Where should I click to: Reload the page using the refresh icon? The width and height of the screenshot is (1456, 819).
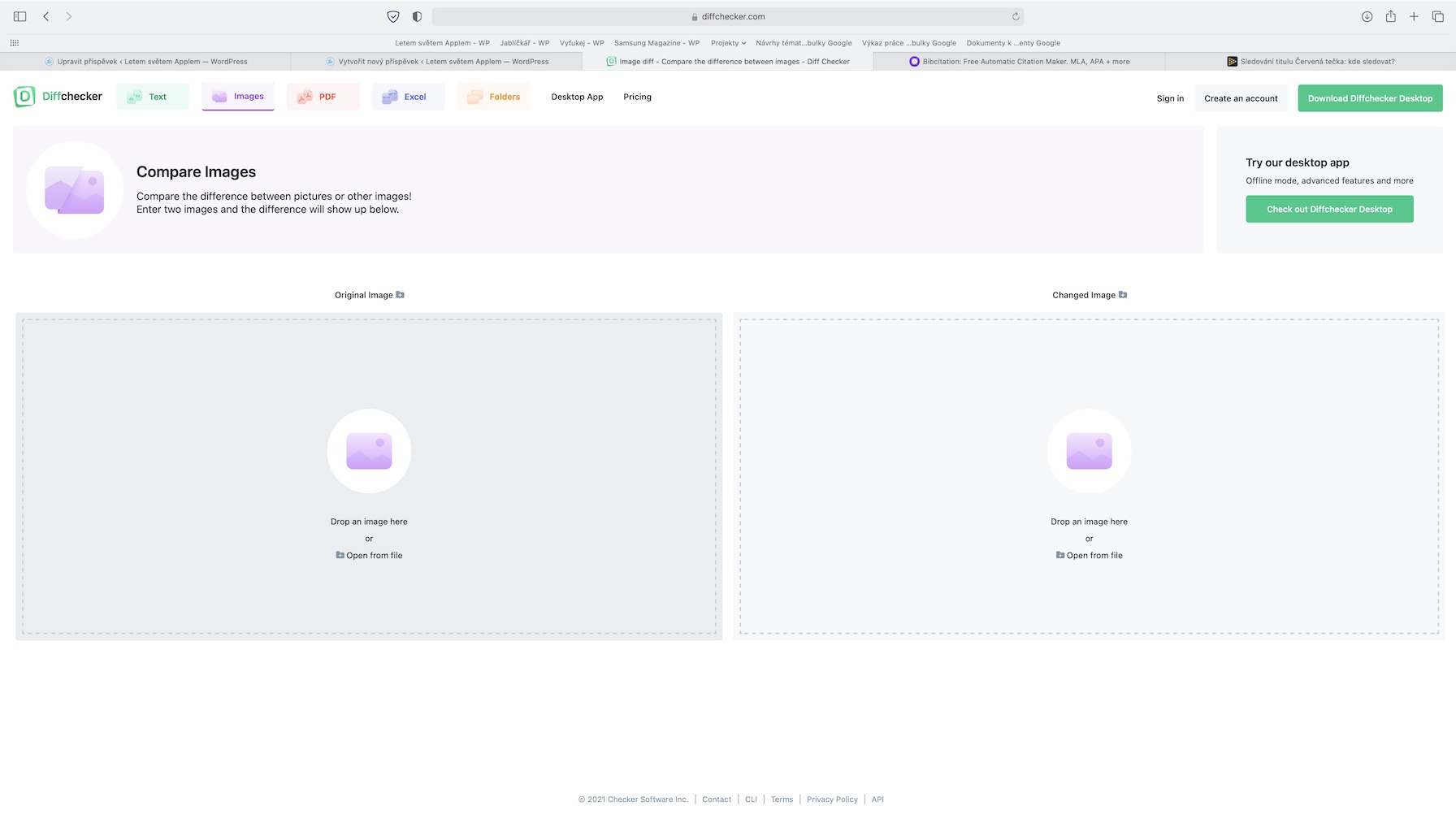tap(1016, 16)
